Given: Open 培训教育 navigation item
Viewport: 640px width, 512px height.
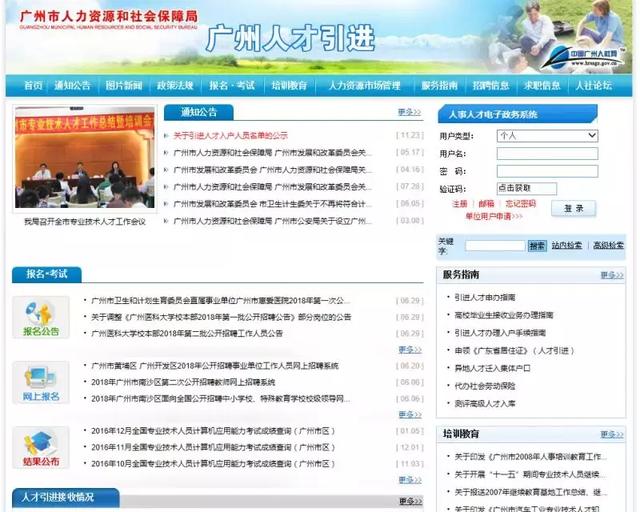Looking at the screenshot, I should 289,85.
